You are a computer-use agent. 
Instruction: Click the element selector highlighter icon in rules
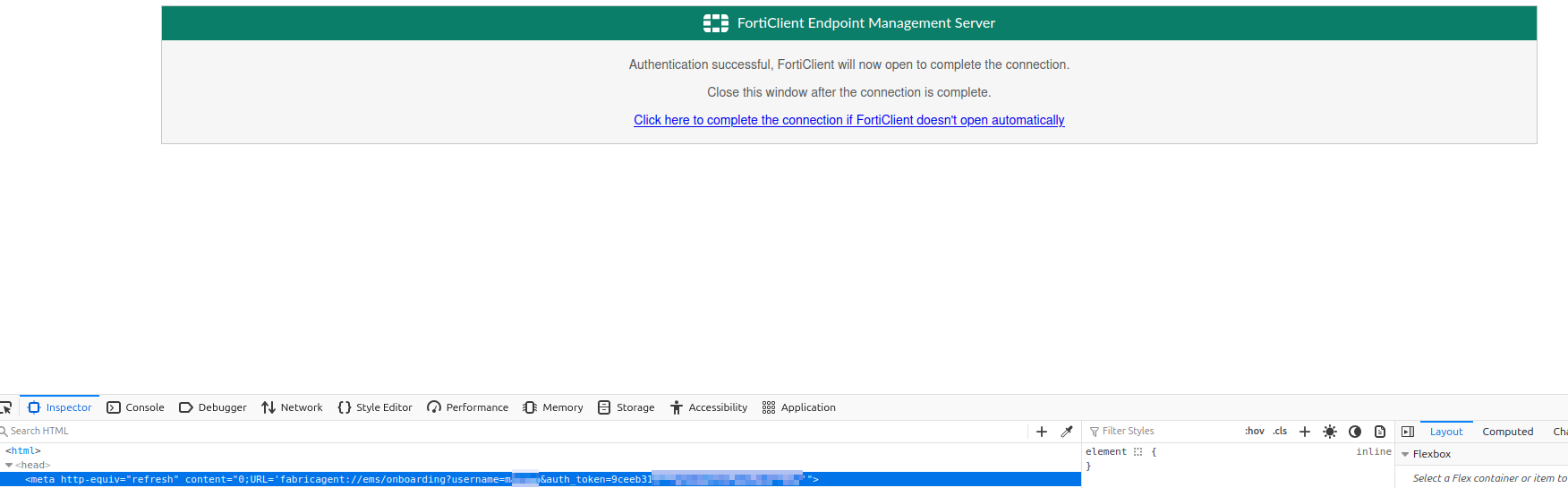(1138, 452)
